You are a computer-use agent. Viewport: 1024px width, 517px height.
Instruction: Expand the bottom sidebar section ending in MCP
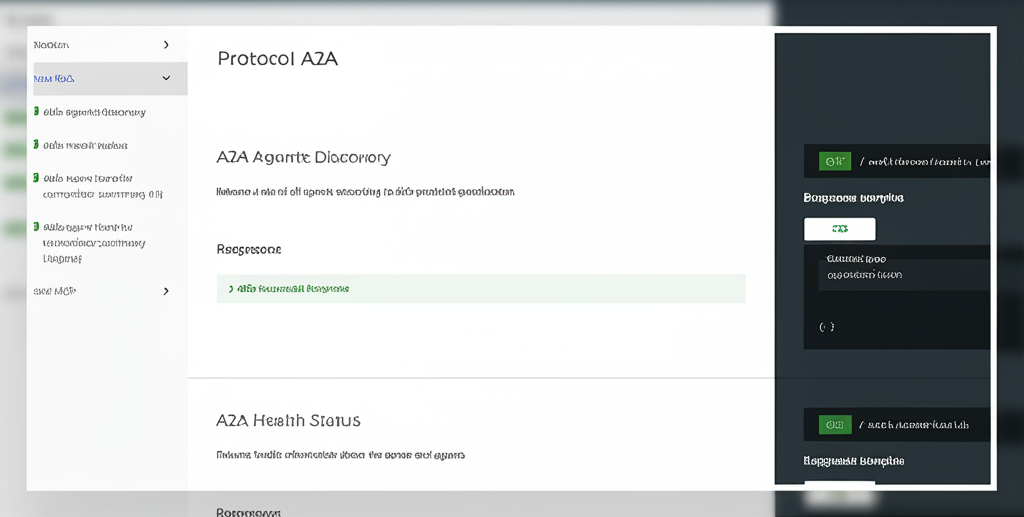[166, 291]
